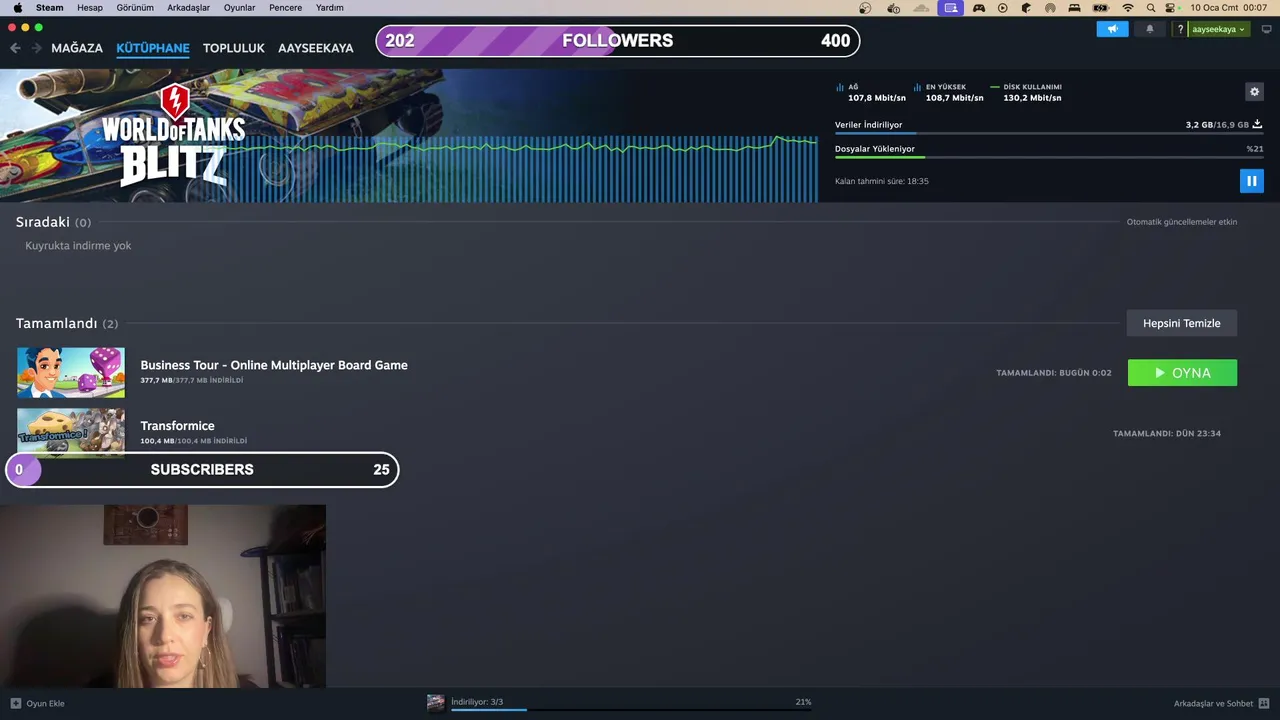The width and height of the screenshot is (1280, 720).
Task: Go forward with the right arrow
Action: point(36,48)
